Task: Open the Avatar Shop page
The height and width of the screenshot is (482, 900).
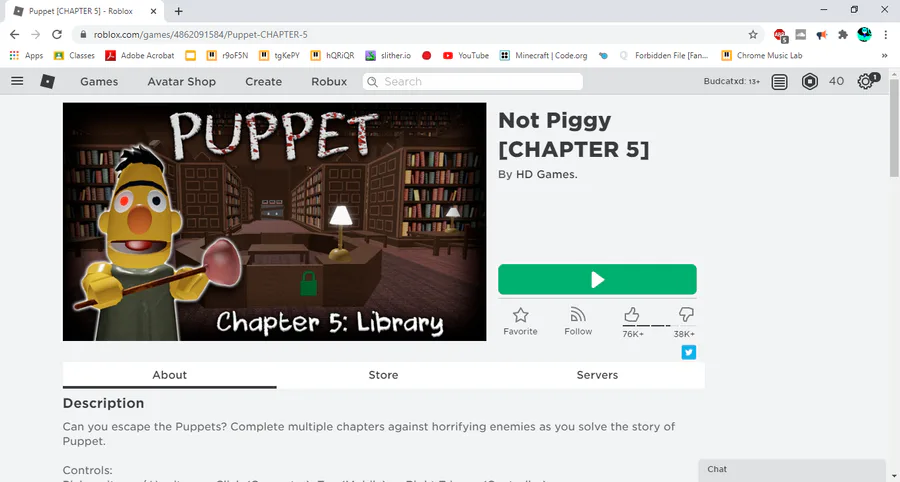Action: point(181,81)
